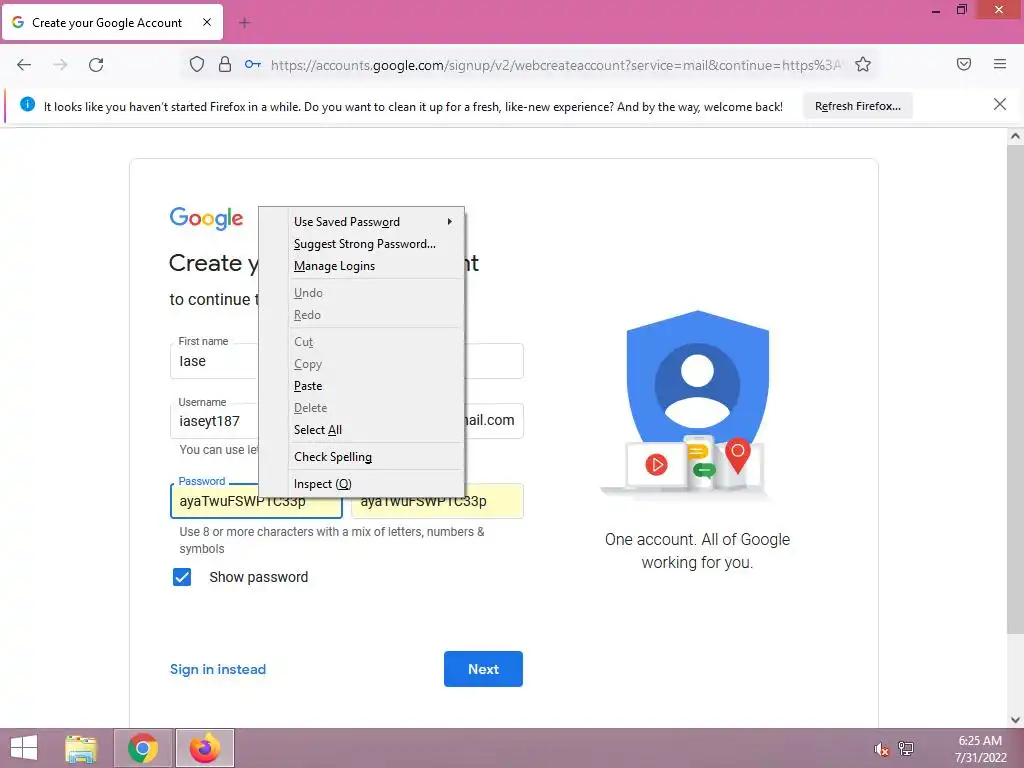
Task: Open the taskbar clock showing 6:25 AM
Action: coord(980,748)
